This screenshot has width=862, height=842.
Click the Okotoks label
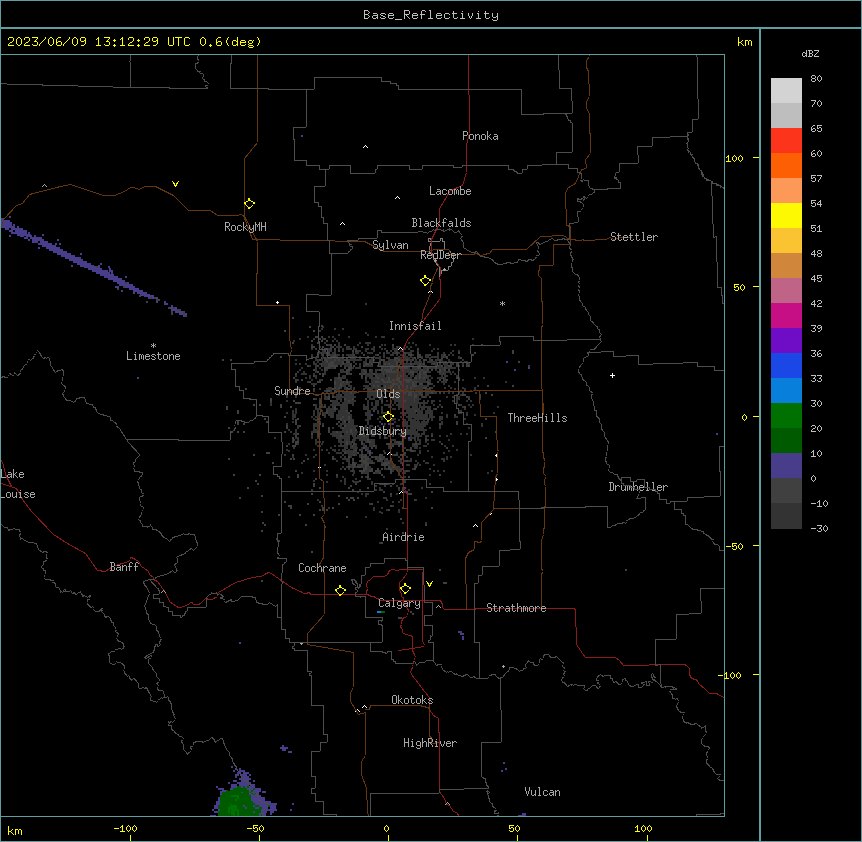pyautogui.click(x=412, y=700)
